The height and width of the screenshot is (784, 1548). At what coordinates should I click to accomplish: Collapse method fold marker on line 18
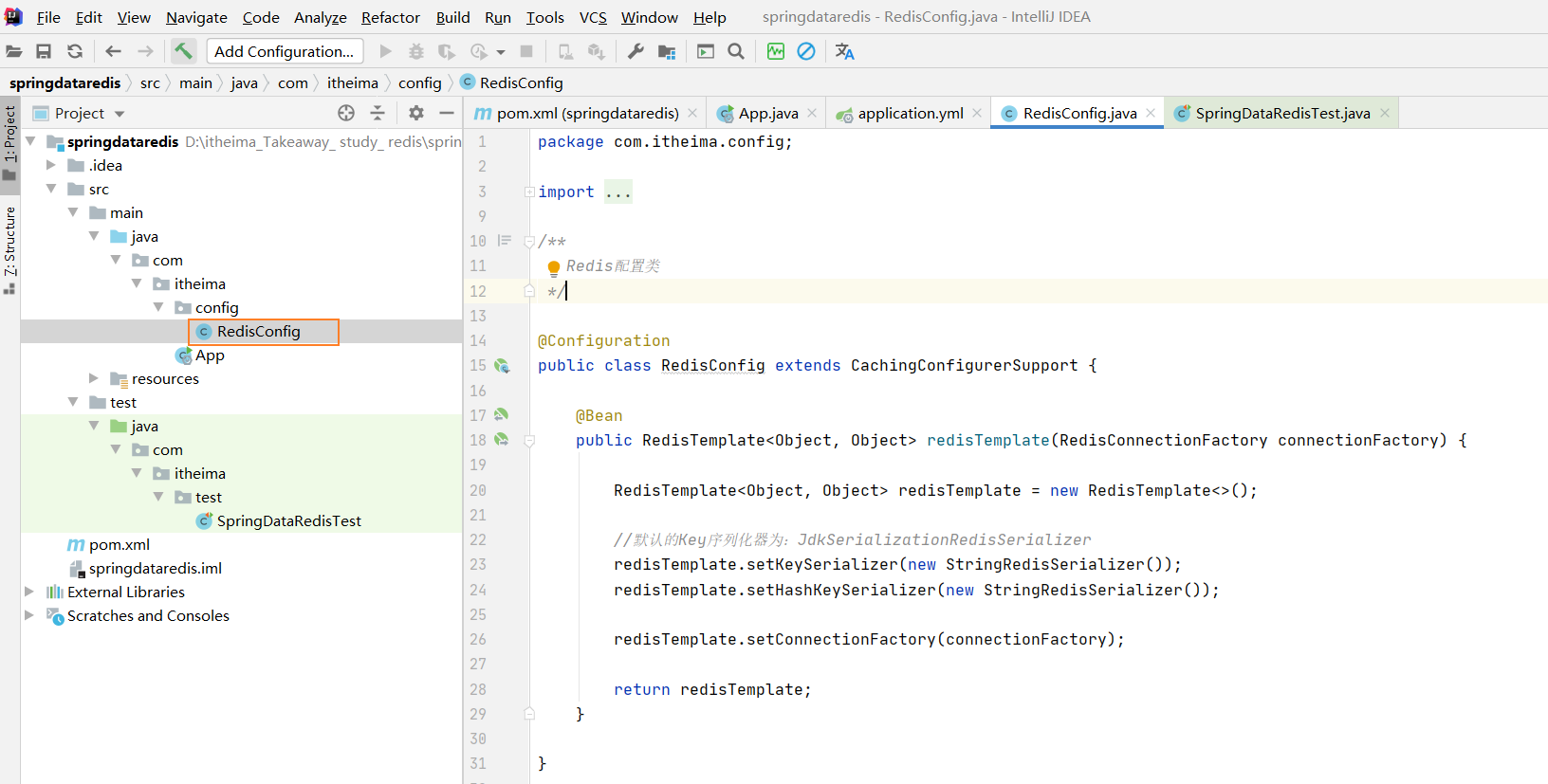point(529,440)
